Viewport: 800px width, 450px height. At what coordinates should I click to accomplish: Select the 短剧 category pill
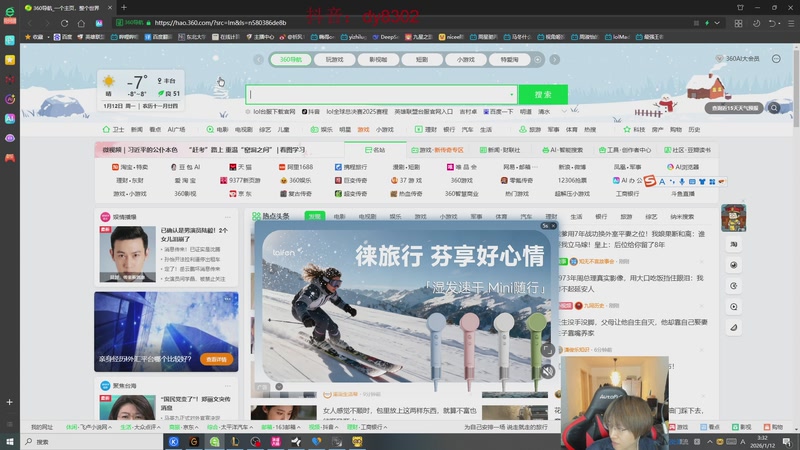422,60
